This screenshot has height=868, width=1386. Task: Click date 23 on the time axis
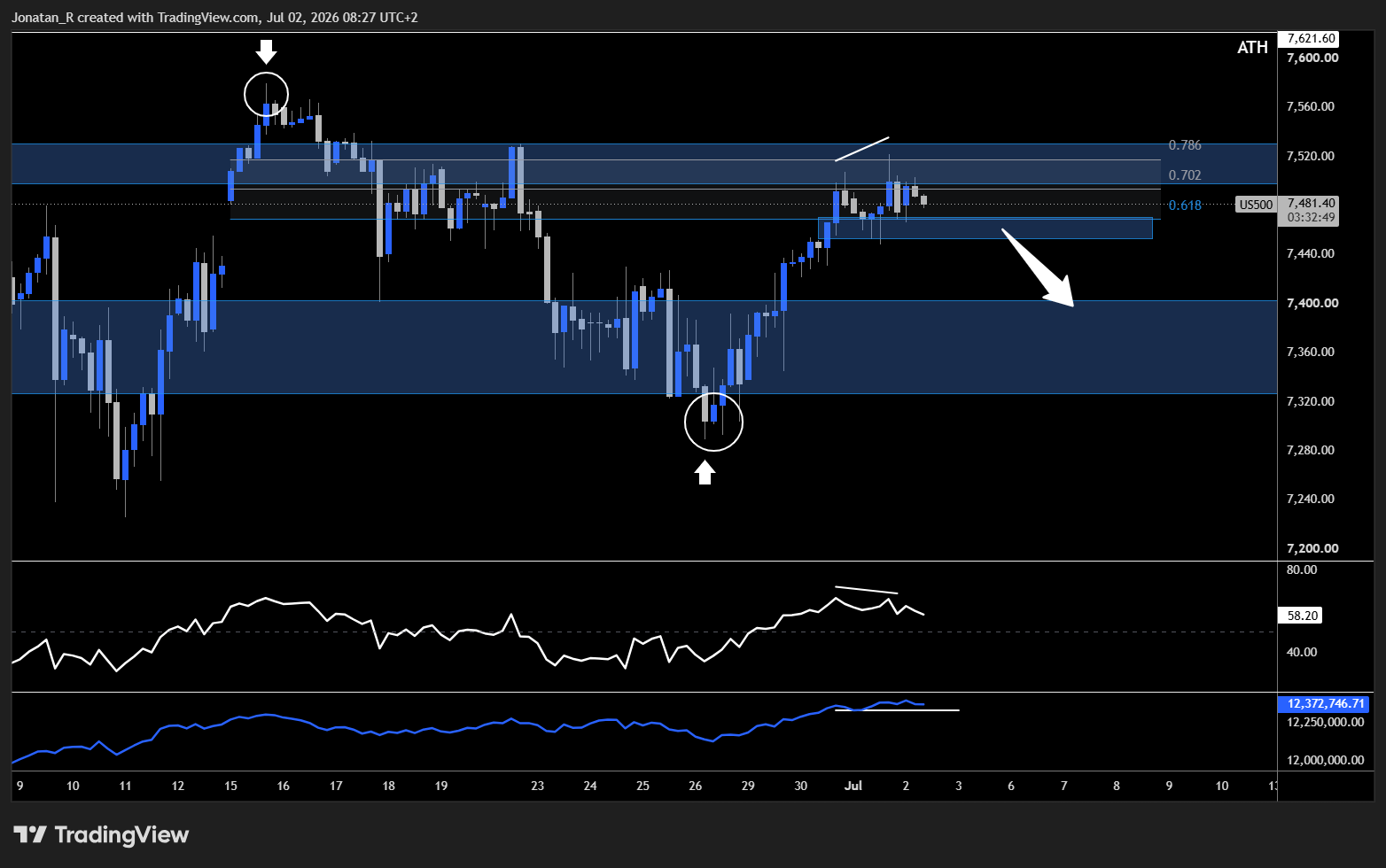[x=537, y=786]
